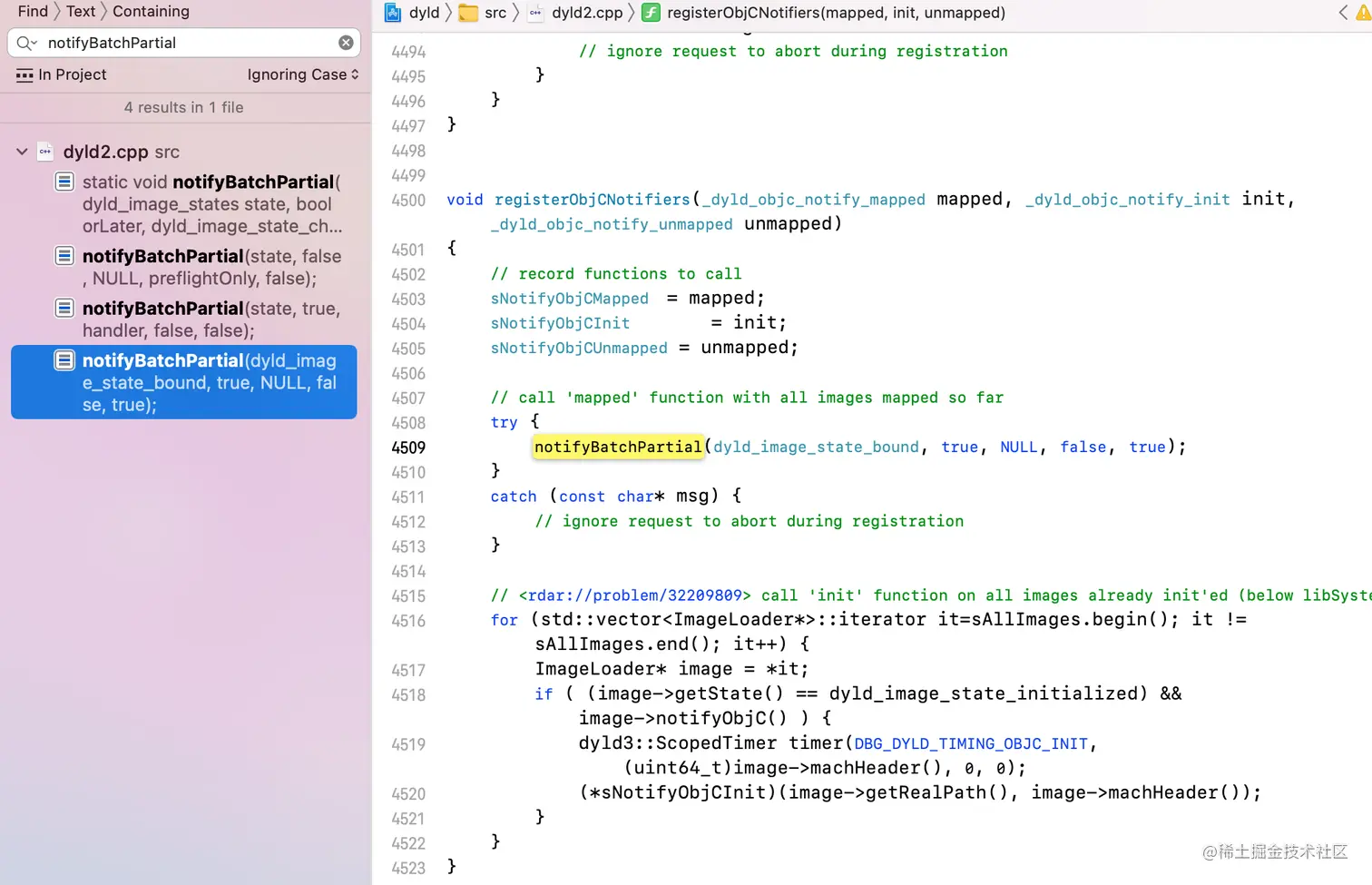Click the search magnifier options icon

(x=26, y=43)
